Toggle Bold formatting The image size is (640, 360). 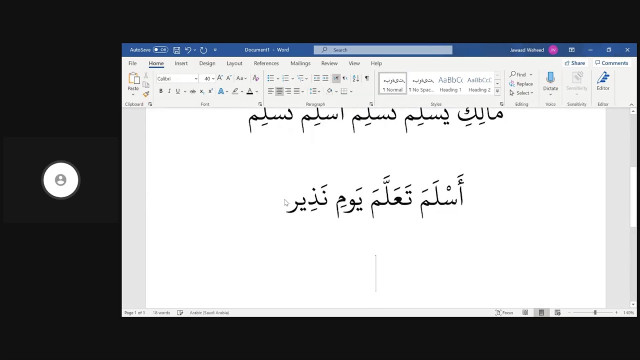point(160,91)
